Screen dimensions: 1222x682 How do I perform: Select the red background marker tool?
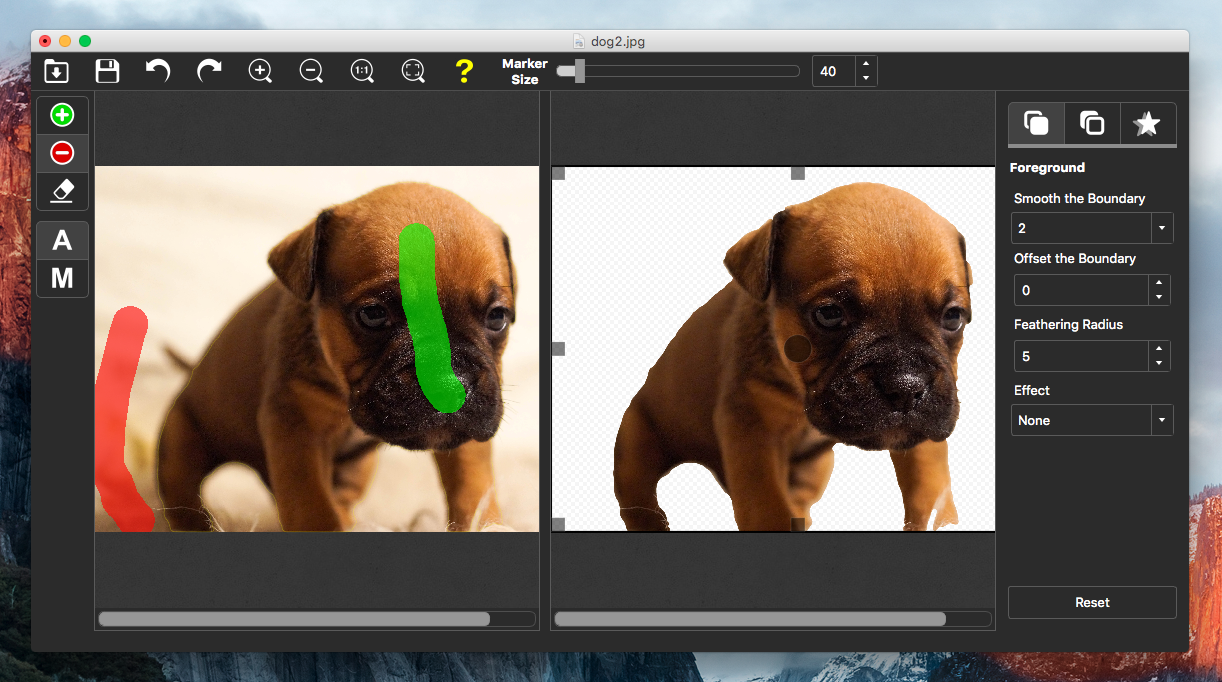(62, 153)
